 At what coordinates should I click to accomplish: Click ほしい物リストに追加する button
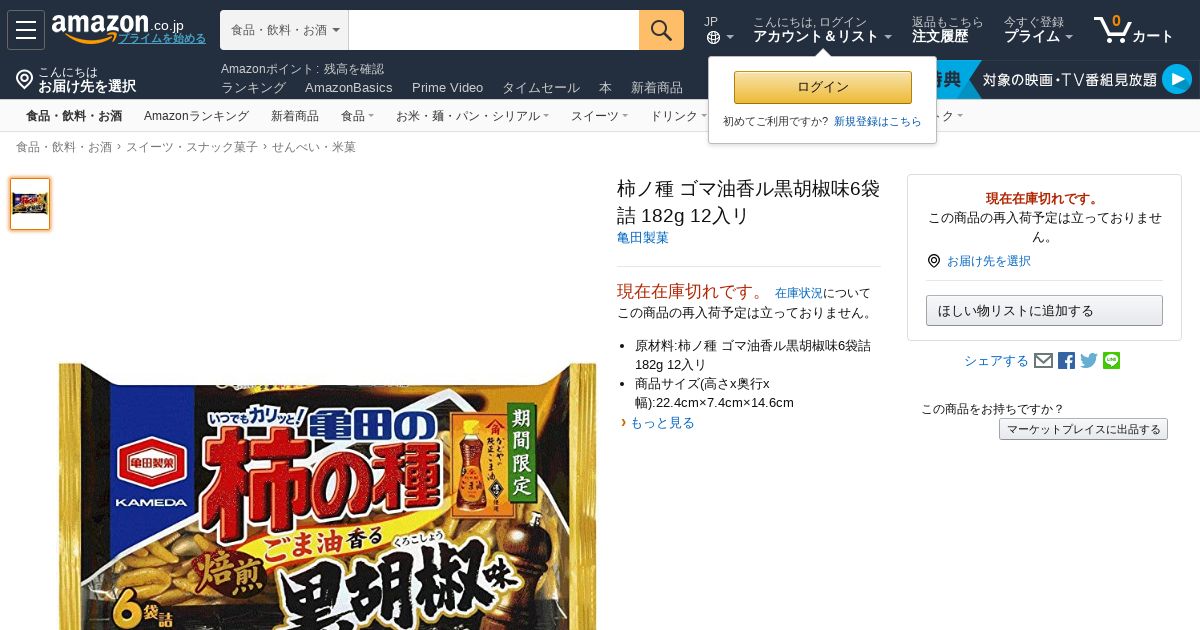pos(1044,310)
